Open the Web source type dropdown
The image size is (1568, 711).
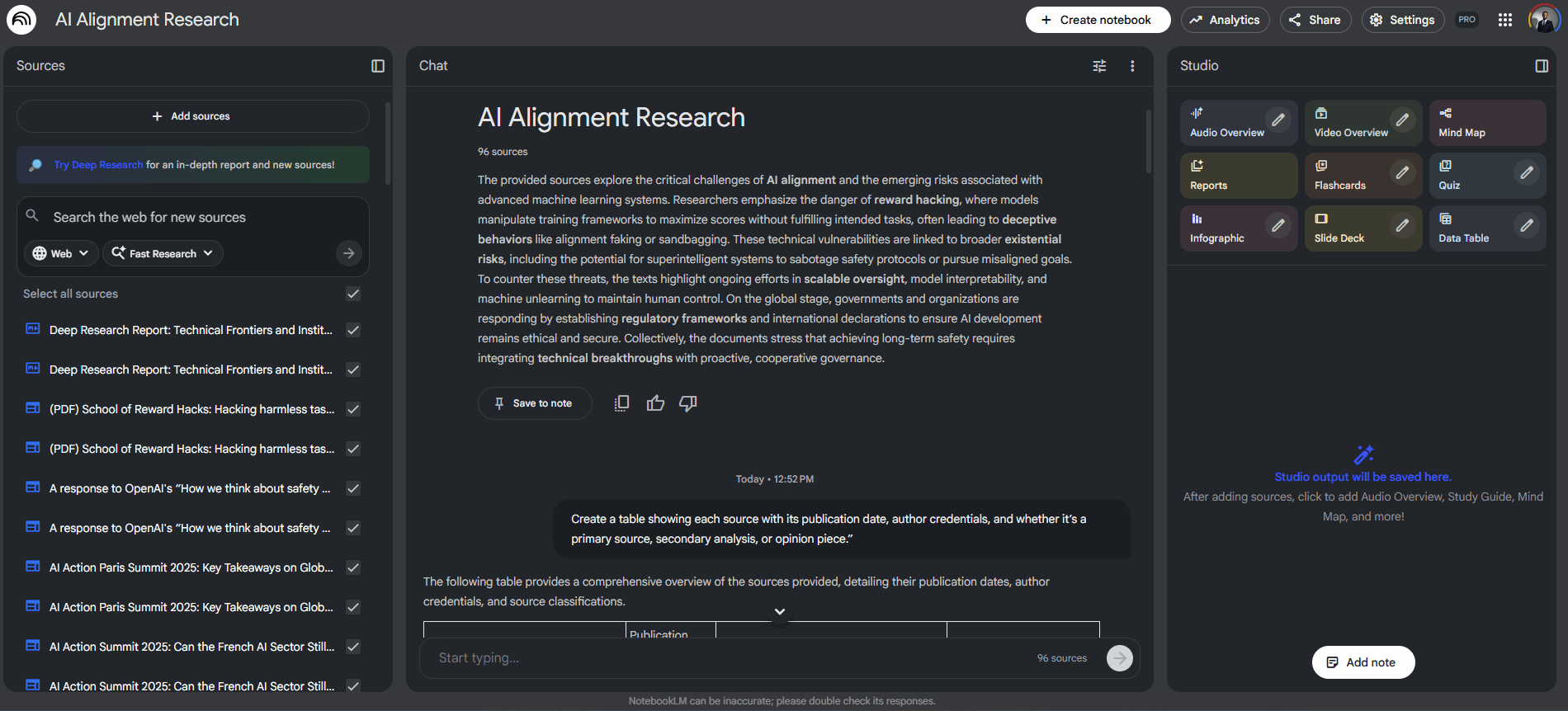pos(61,253)
